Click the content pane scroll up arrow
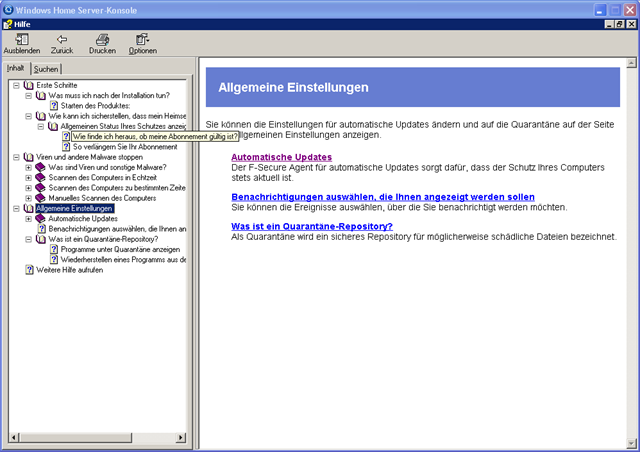The height and width of the screenshot is (452, 640). [631, 63]
